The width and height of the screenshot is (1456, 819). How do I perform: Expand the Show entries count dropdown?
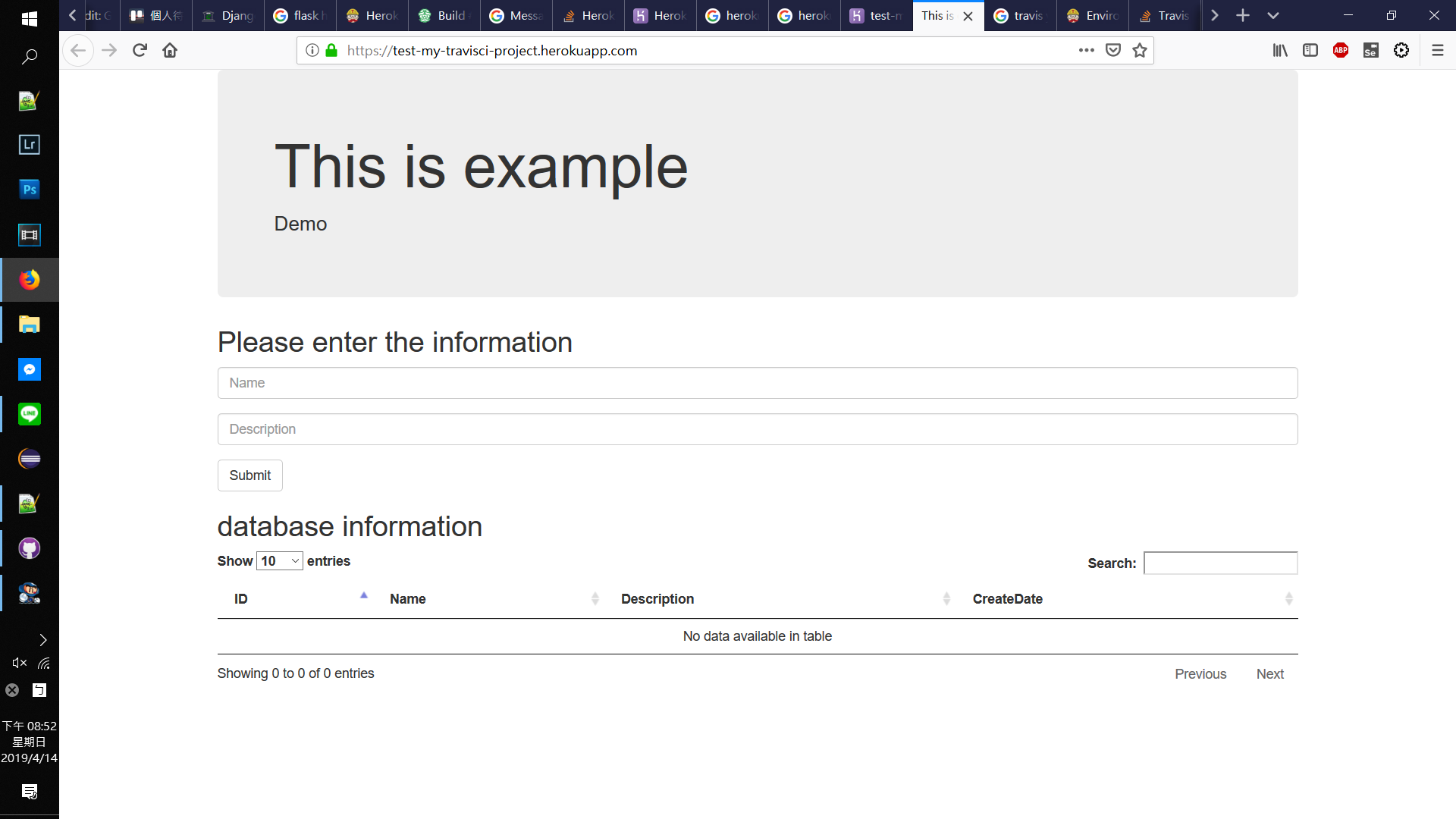[280, 561]
